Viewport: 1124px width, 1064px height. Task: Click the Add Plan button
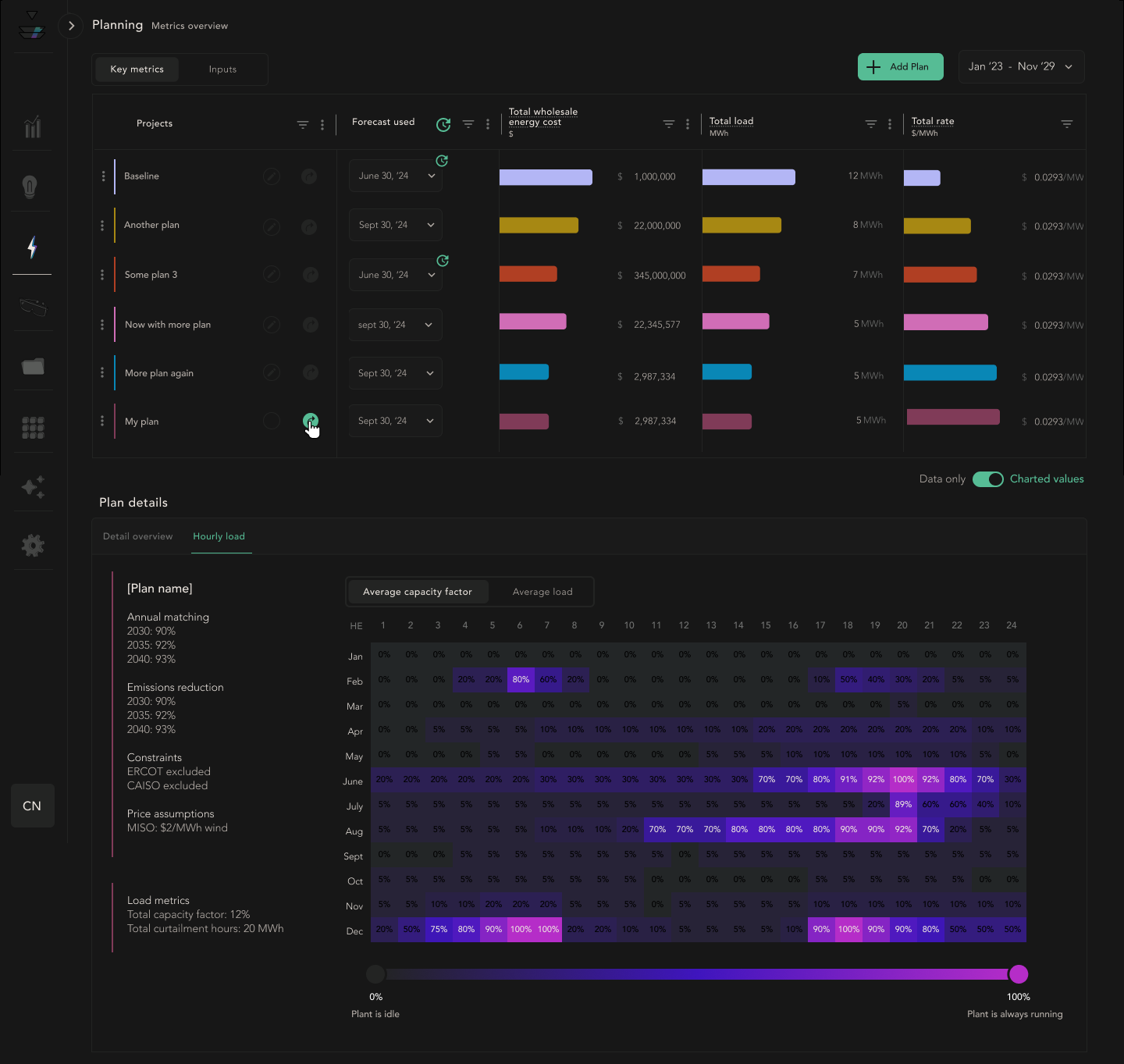coord(901,66)
